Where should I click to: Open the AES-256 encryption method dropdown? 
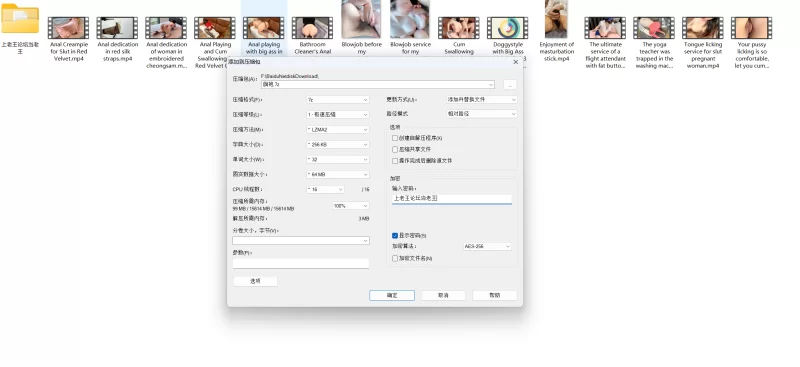coord(487,247)
